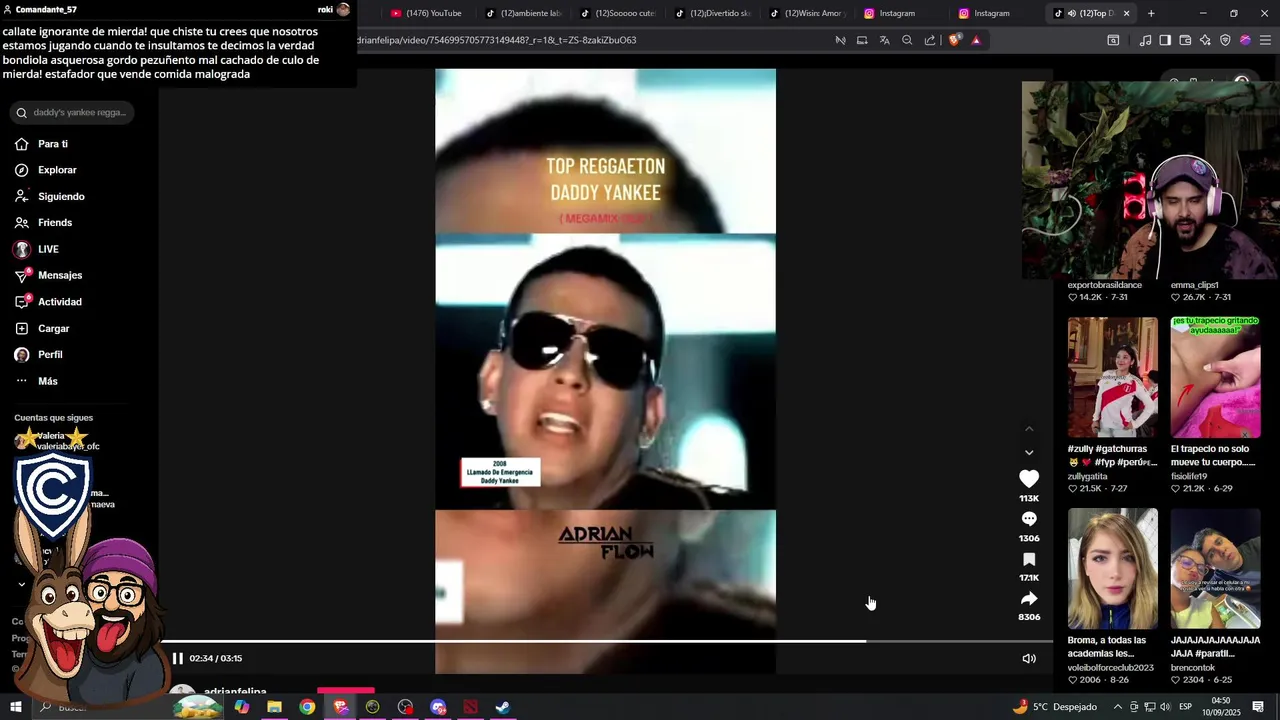
Task: Mute the video volume icon
Action: [x=1029, y=658]
